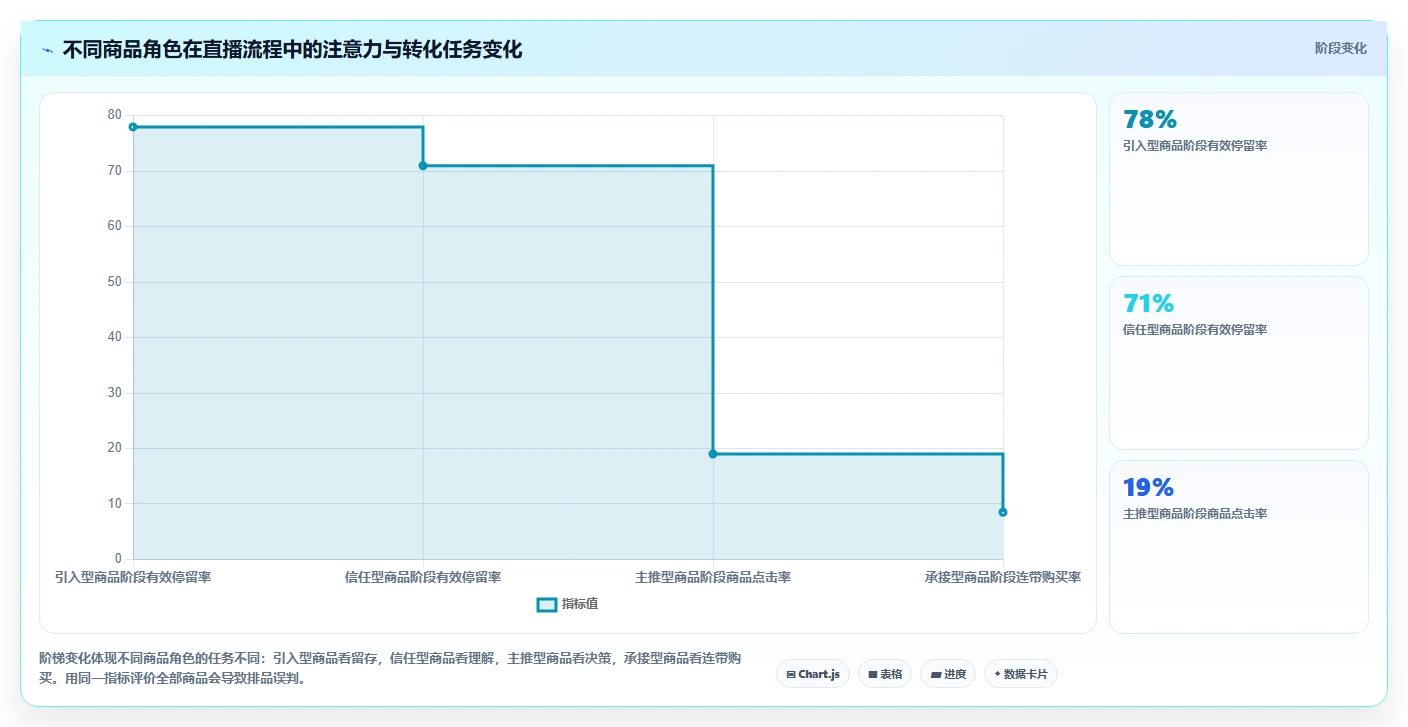Click the 78% card value
Image resolution: width=1408 pixels, height=727 pixels.
(x=1150, y=120)
